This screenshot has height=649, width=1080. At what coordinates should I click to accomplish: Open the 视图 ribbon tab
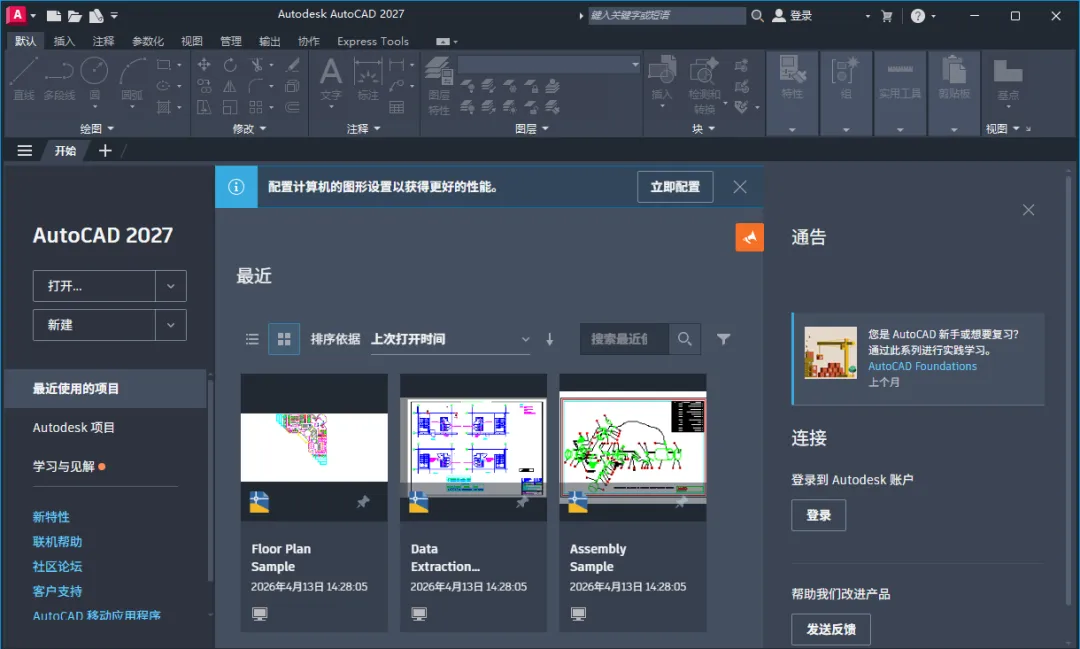coord(191,41)
